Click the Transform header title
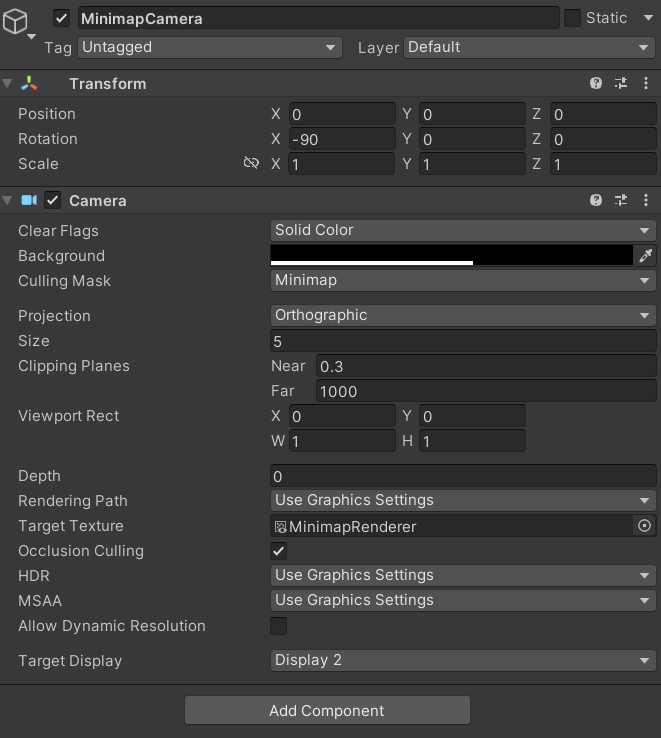Screen dimensions: 661x738 [108, 84]
